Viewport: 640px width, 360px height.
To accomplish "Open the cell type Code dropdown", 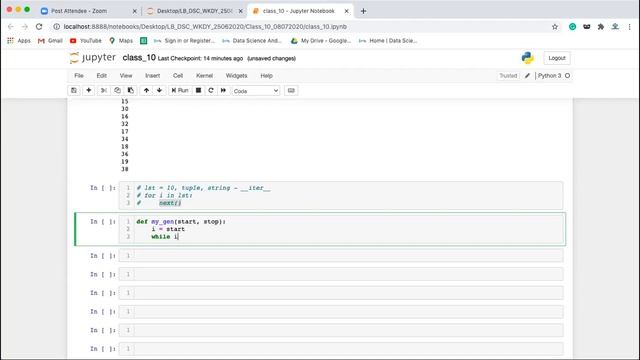I will click(x=256, y=91).
